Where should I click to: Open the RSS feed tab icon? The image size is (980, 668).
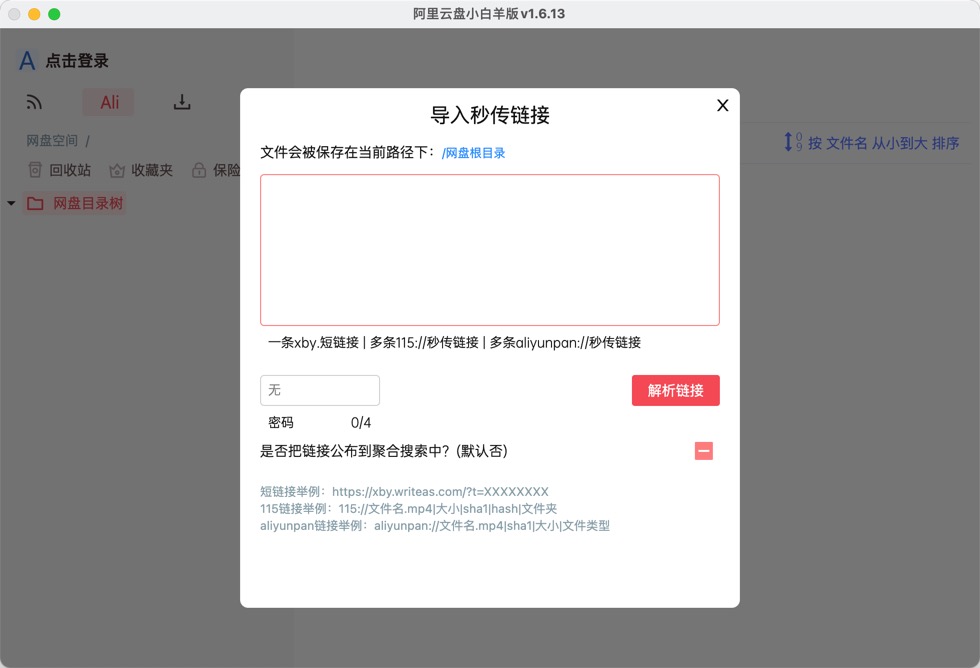point(34,102)
